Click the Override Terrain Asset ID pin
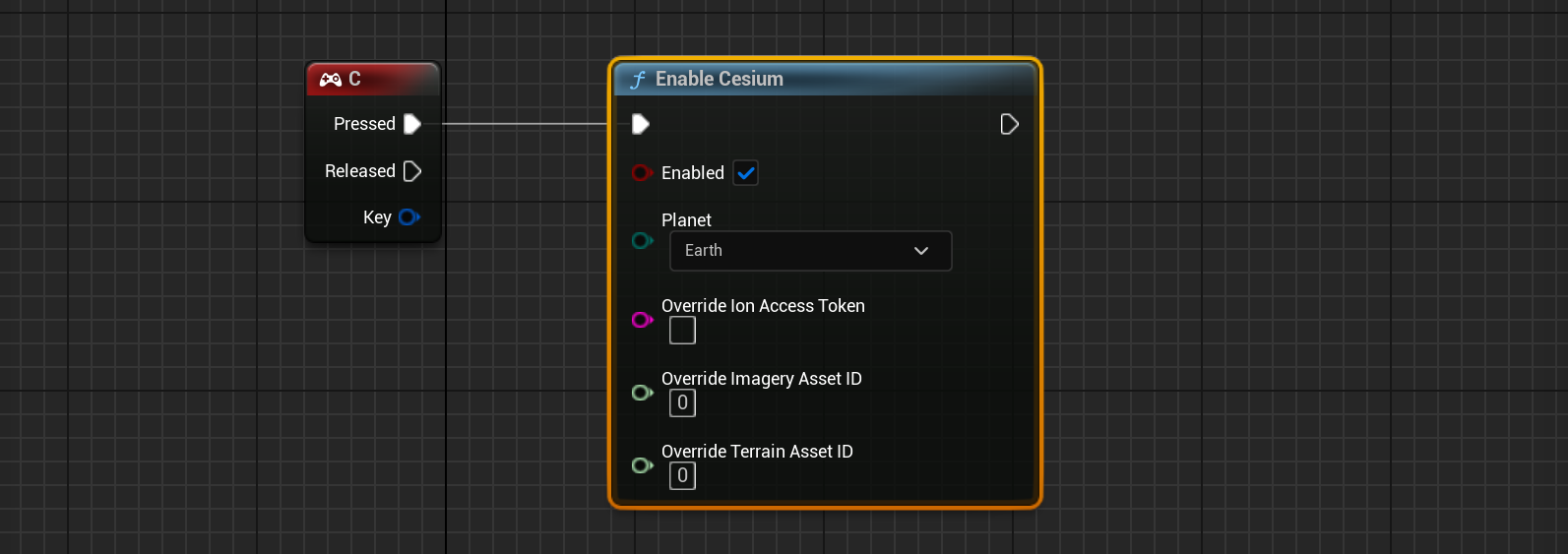 click(x=642, y=465)
